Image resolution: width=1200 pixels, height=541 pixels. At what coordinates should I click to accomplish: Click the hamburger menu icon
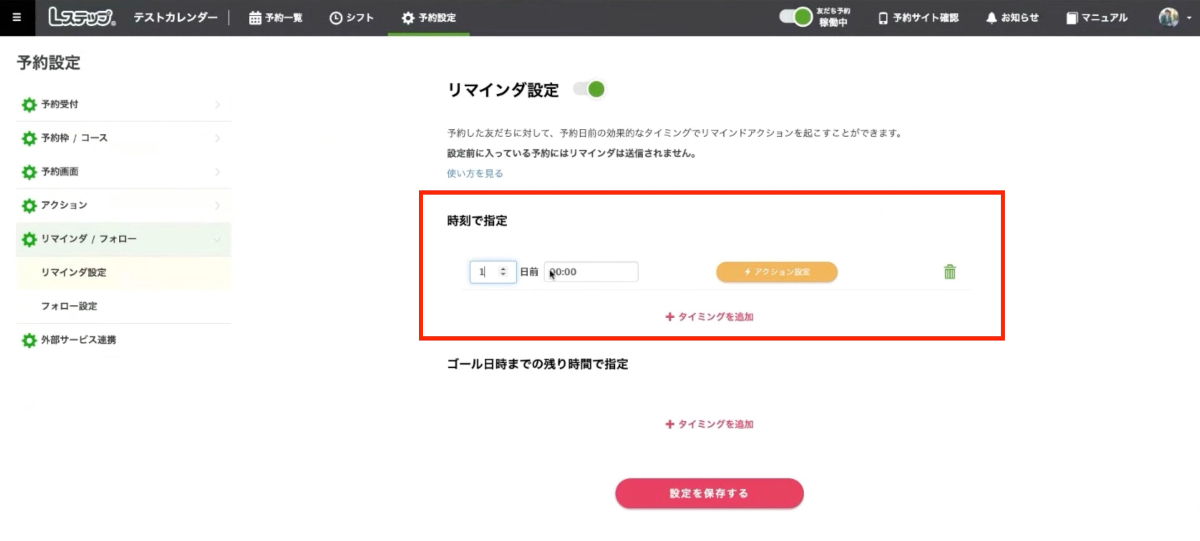click(x=16, y=17)
